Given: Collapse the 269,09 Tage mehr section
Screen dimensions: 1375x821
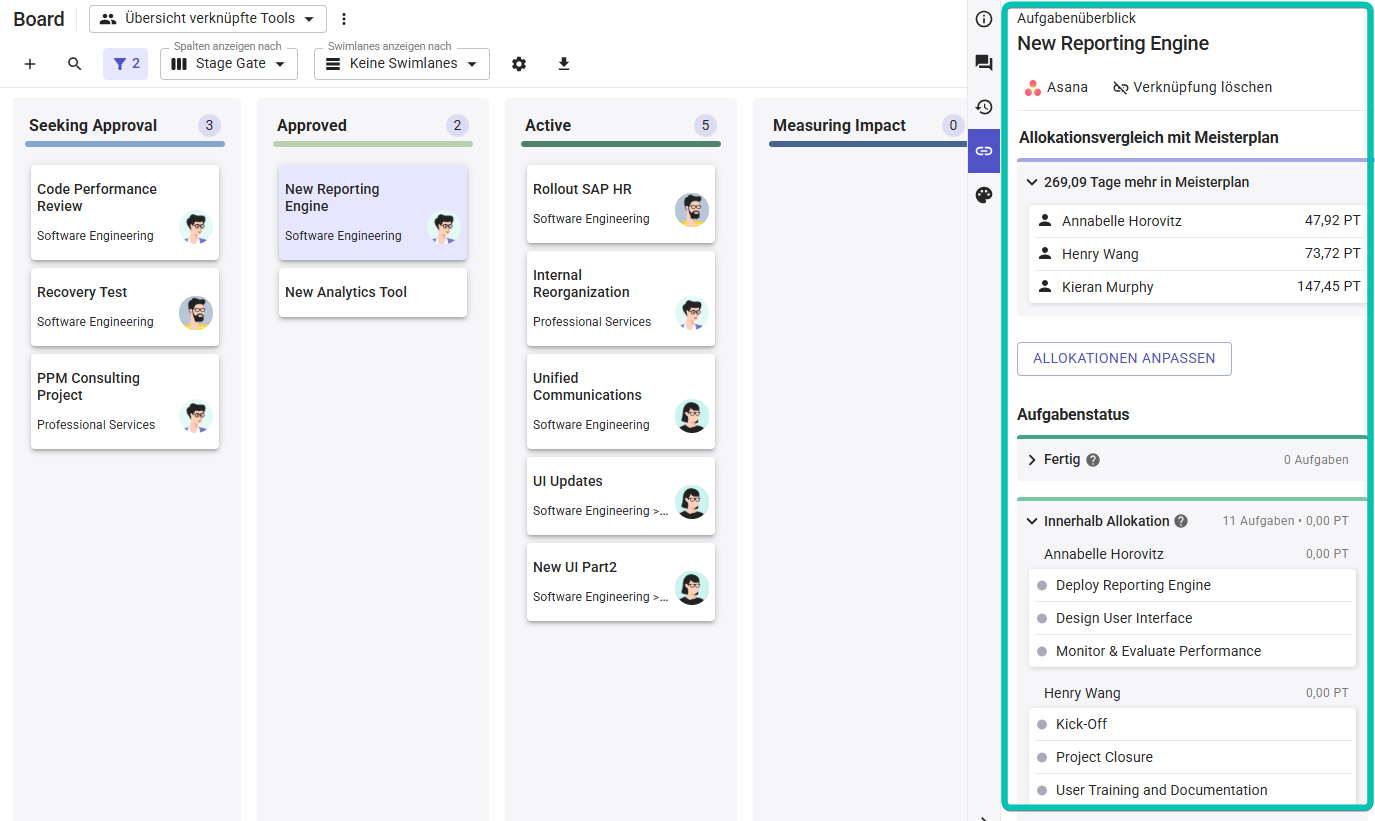Looking at the screenshot, I should coord(1032,182).
